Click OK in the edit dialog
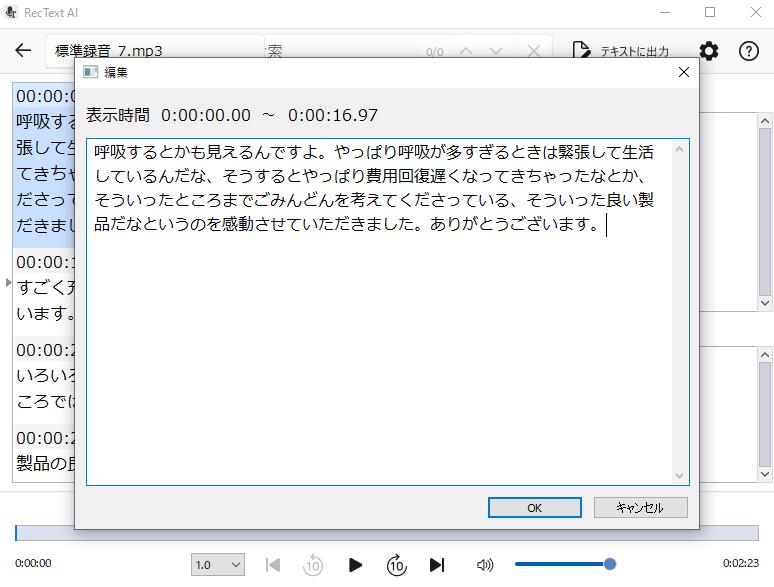Screen dimensions: 774x587 click(x=534, y=508)
